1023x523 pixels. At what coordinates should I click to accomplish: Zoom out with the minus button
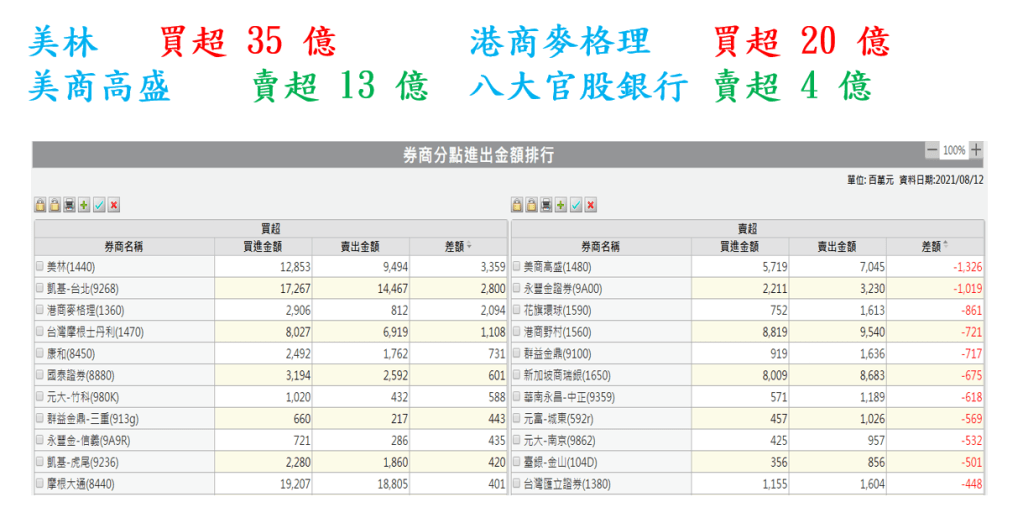pos(932,150)
